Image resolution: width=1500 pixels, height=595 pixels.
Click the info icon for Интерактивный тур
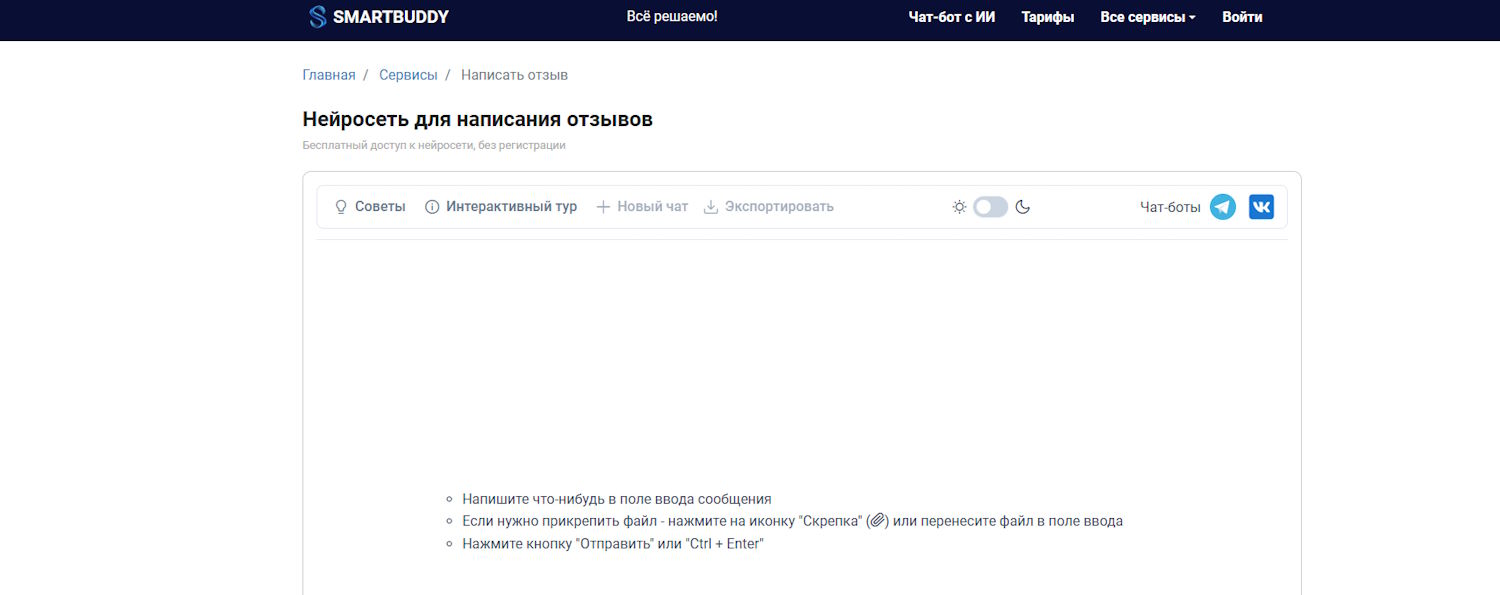432,207
